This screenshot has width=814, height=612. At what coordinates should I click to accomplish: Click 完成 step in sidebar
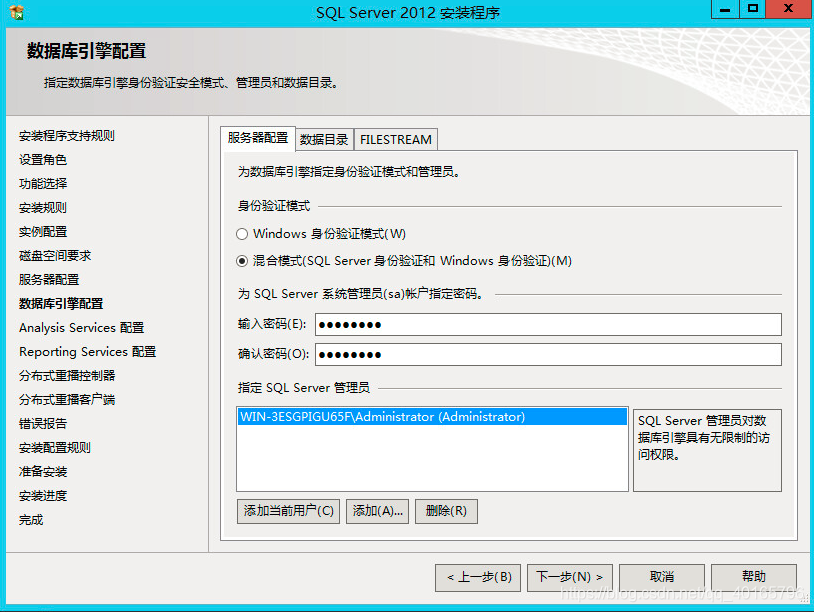coord(31,520)
